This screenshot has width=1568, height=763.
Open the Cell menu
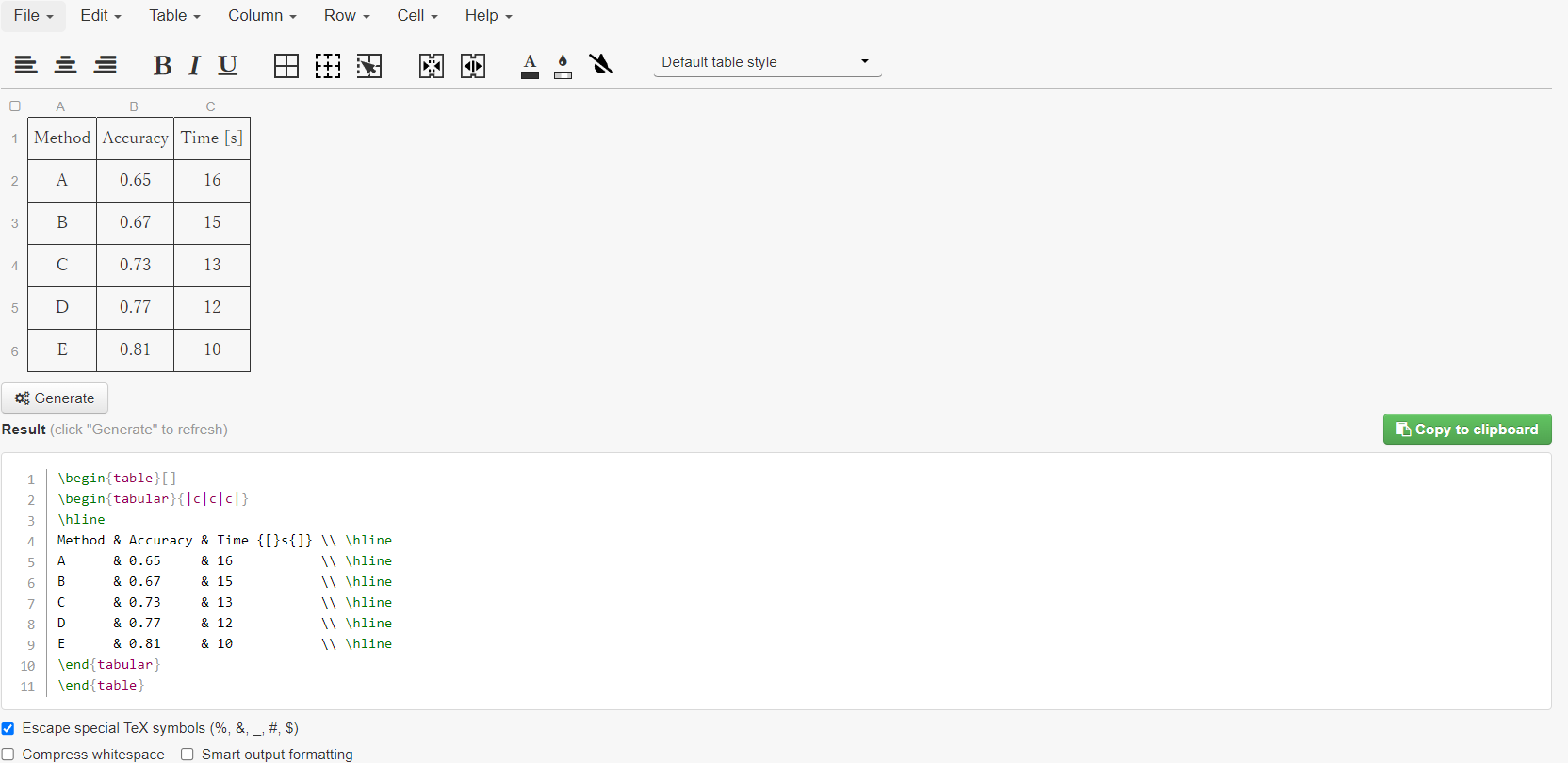[416, 16]
